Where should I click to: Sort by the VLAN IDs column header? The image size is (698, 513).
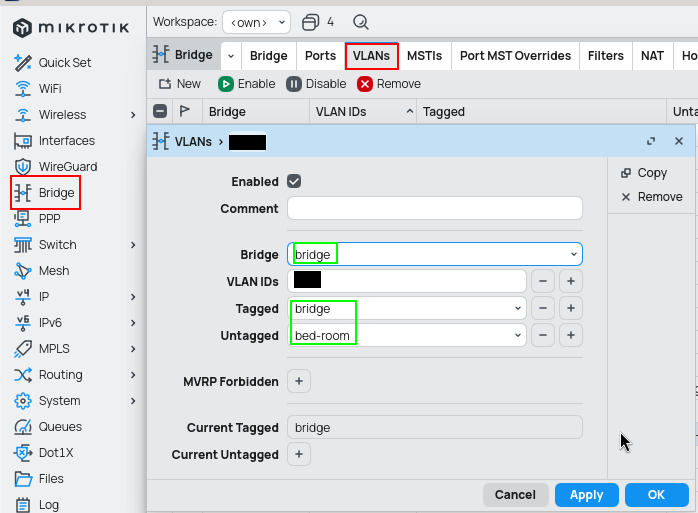363,111
